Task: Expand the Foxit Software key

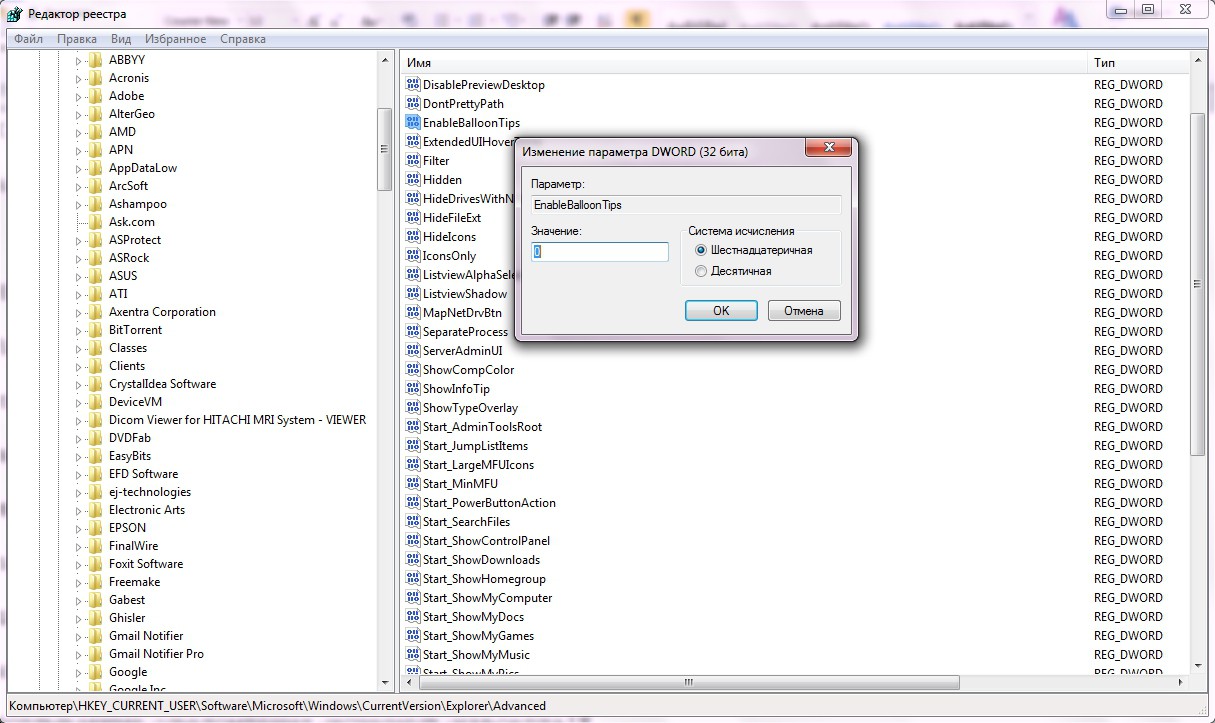Action: point(79,564)
